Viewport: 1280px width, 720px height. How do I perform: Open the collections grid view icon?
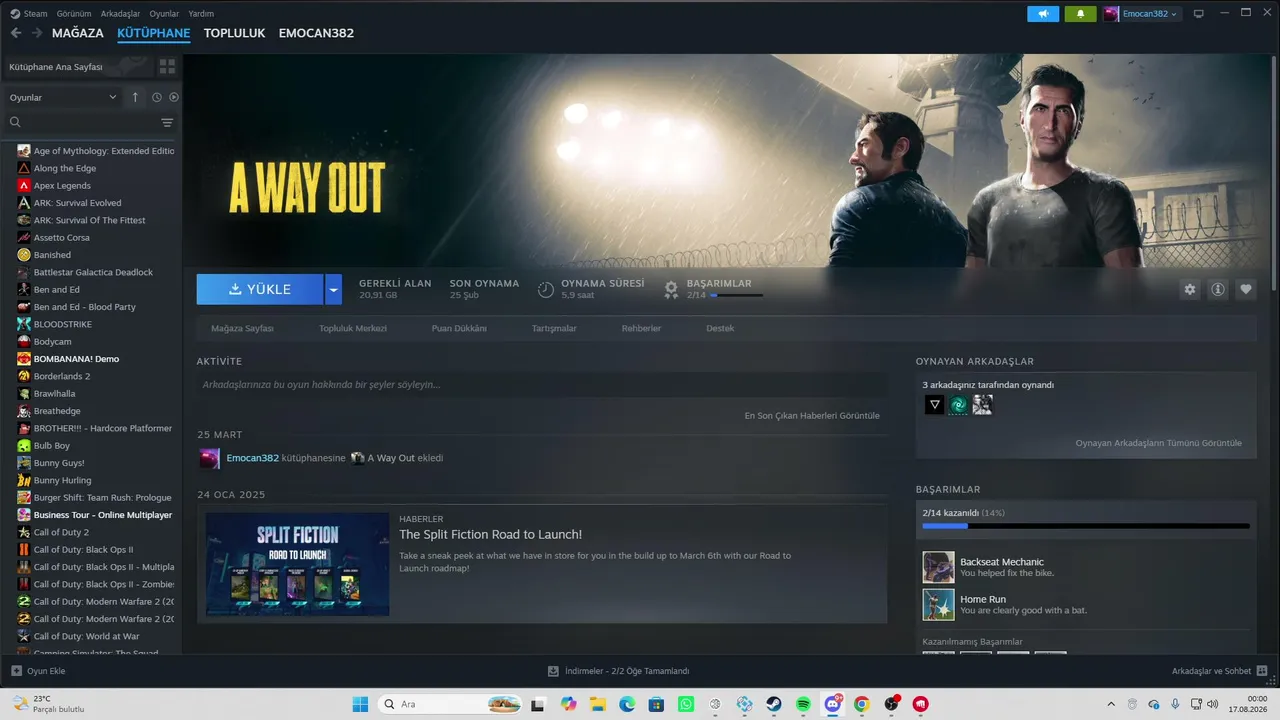[167, 66]
